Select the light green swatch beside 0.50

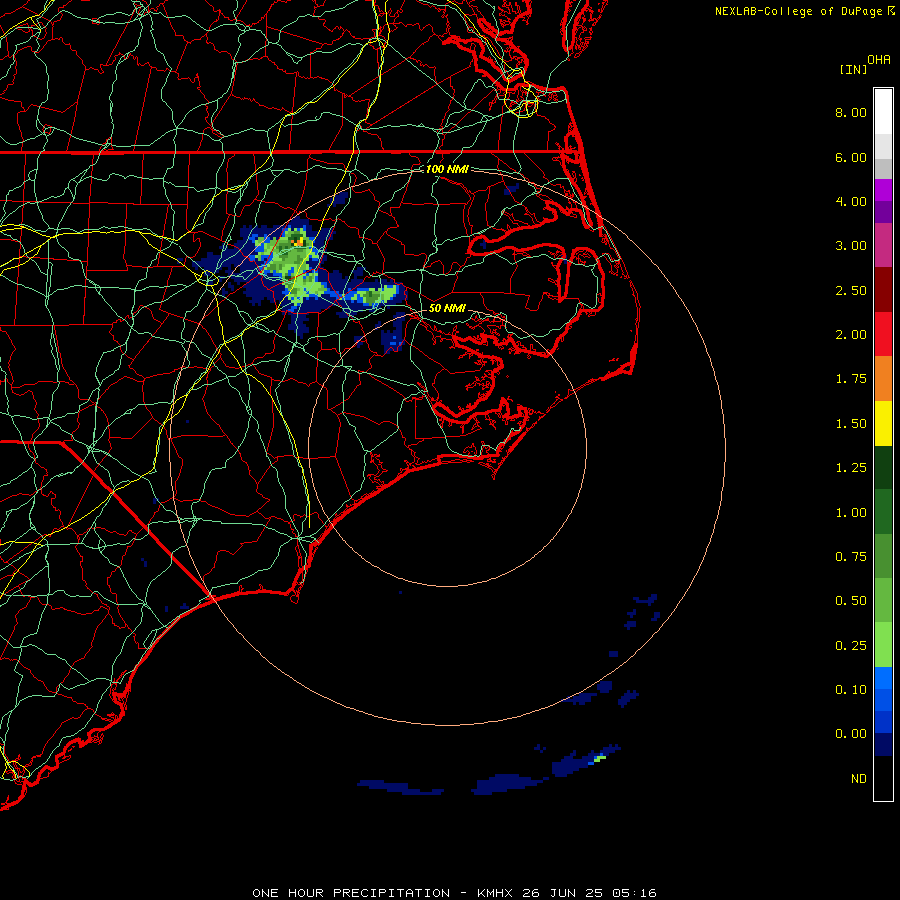point(883,600)
